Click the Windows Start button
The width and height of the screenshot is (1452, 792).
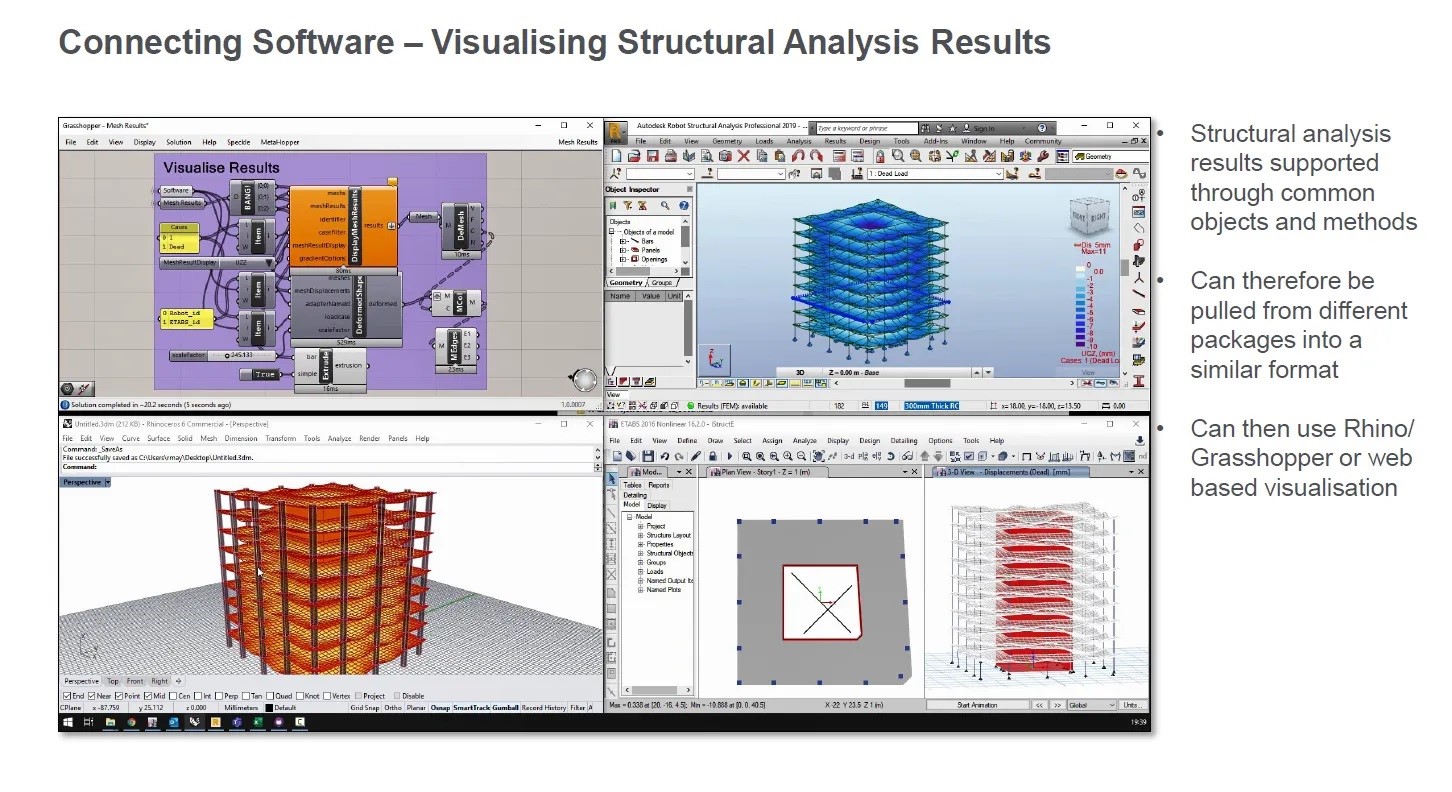point(69,722)
